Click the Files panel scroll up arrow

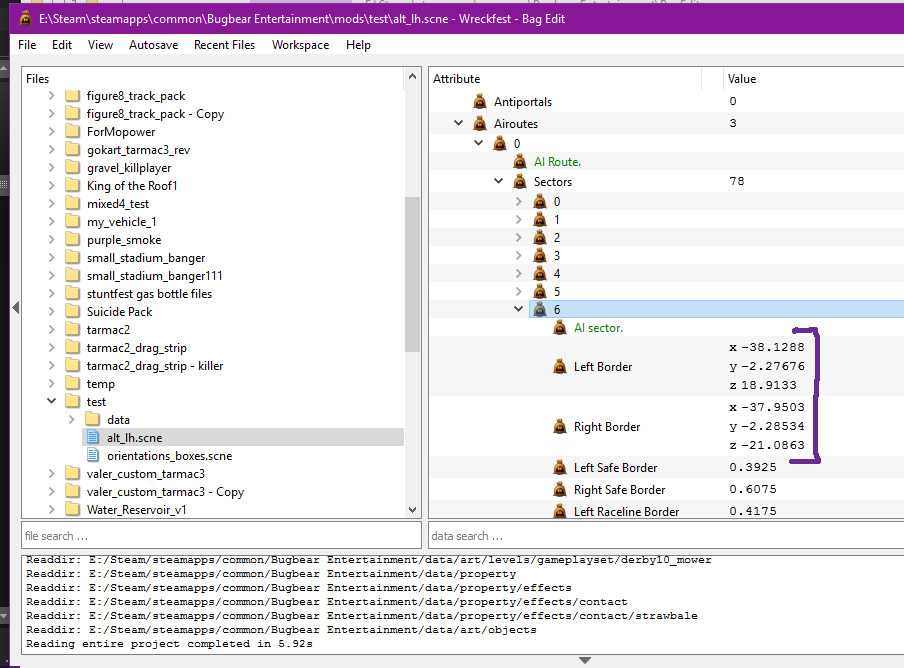tap(412, 77)
